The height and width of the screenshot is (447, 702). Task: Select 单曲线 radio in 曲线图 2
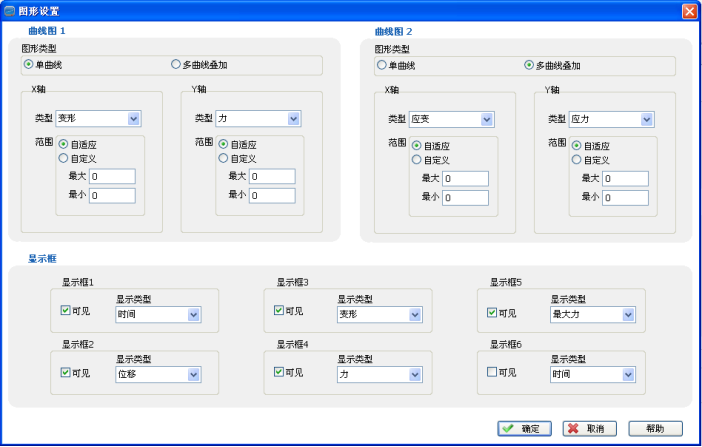381,66
